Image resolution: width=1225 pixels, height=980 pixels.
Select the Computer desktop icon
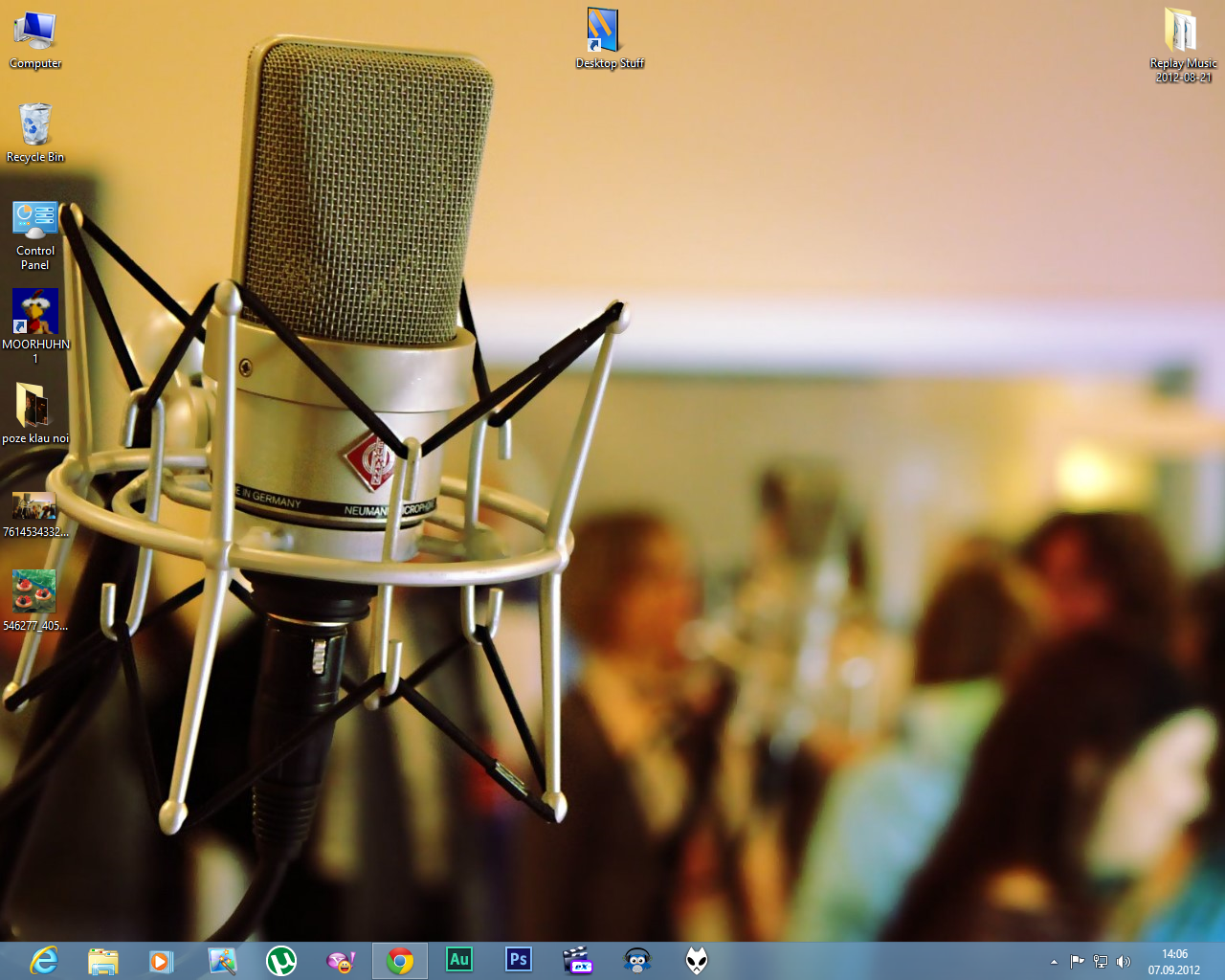point(35,39)
